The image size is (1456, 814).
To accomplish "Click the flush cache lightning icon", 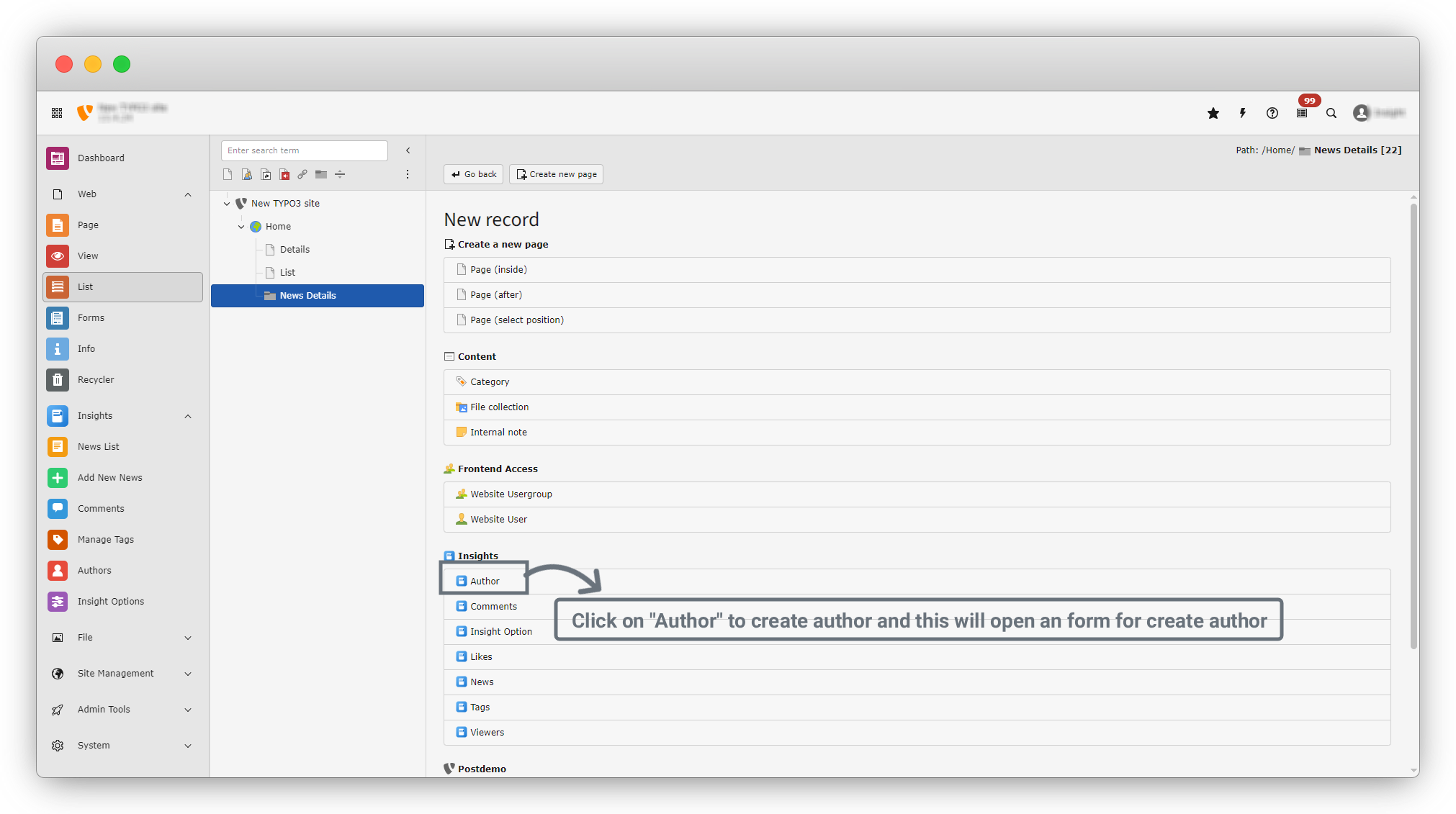I will pyautogui.click(x=1243, y=113).
